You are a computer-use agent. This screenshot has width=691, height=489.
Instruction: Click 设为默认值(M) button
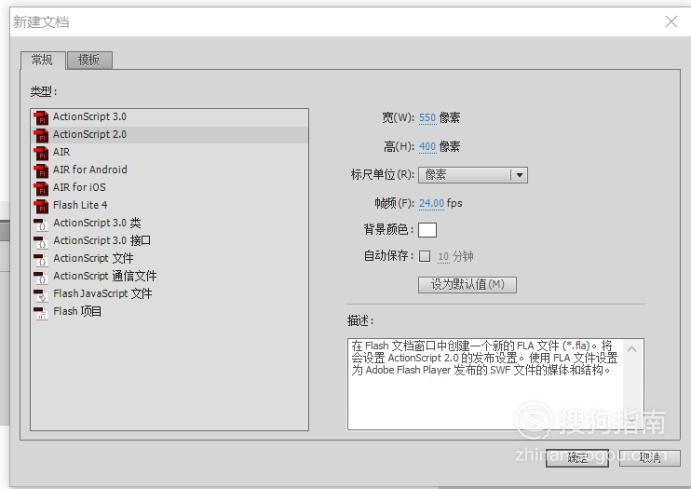pyautogui.click(x=467, y=285)
